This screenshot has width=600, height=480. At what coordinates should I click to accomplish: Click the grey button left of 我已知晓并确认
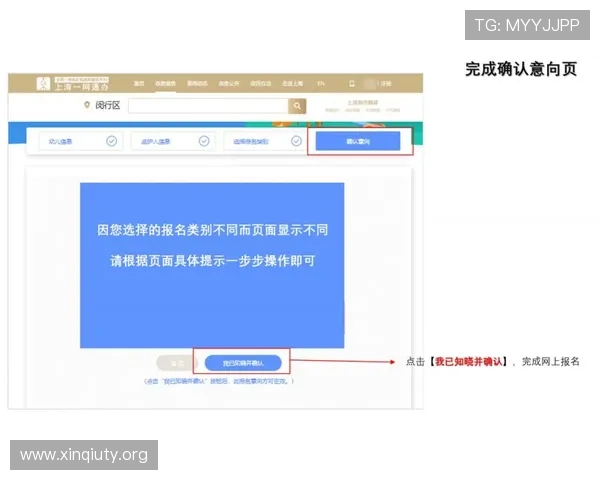click(x=176, y=363)
